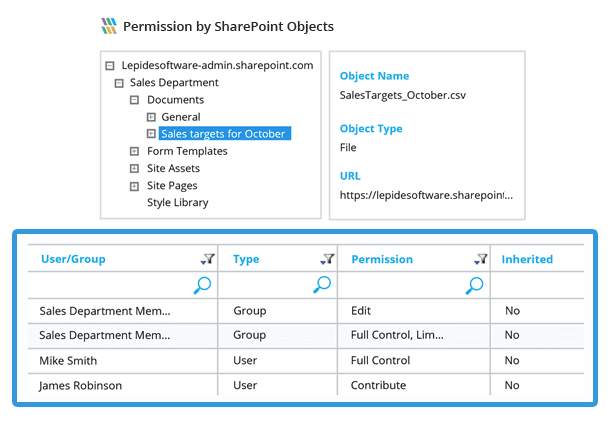Expand the Site Pages node

[134, 186]
